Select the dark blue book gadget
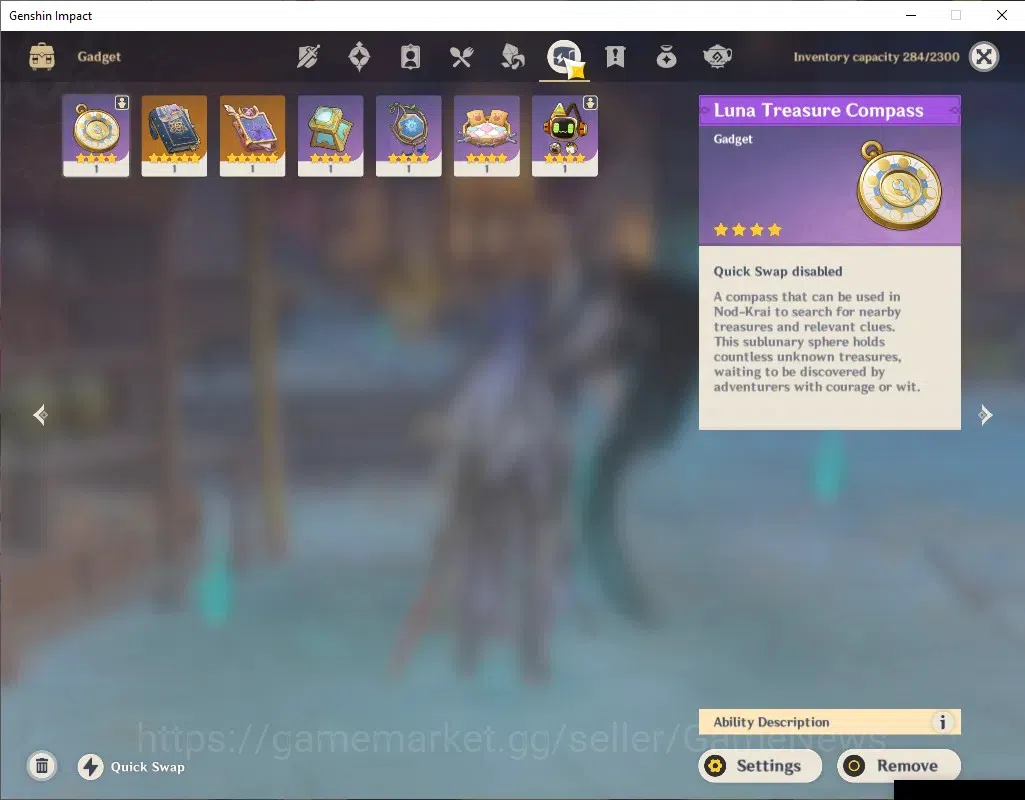This screenshot has width=1025, height=800. 174,136
